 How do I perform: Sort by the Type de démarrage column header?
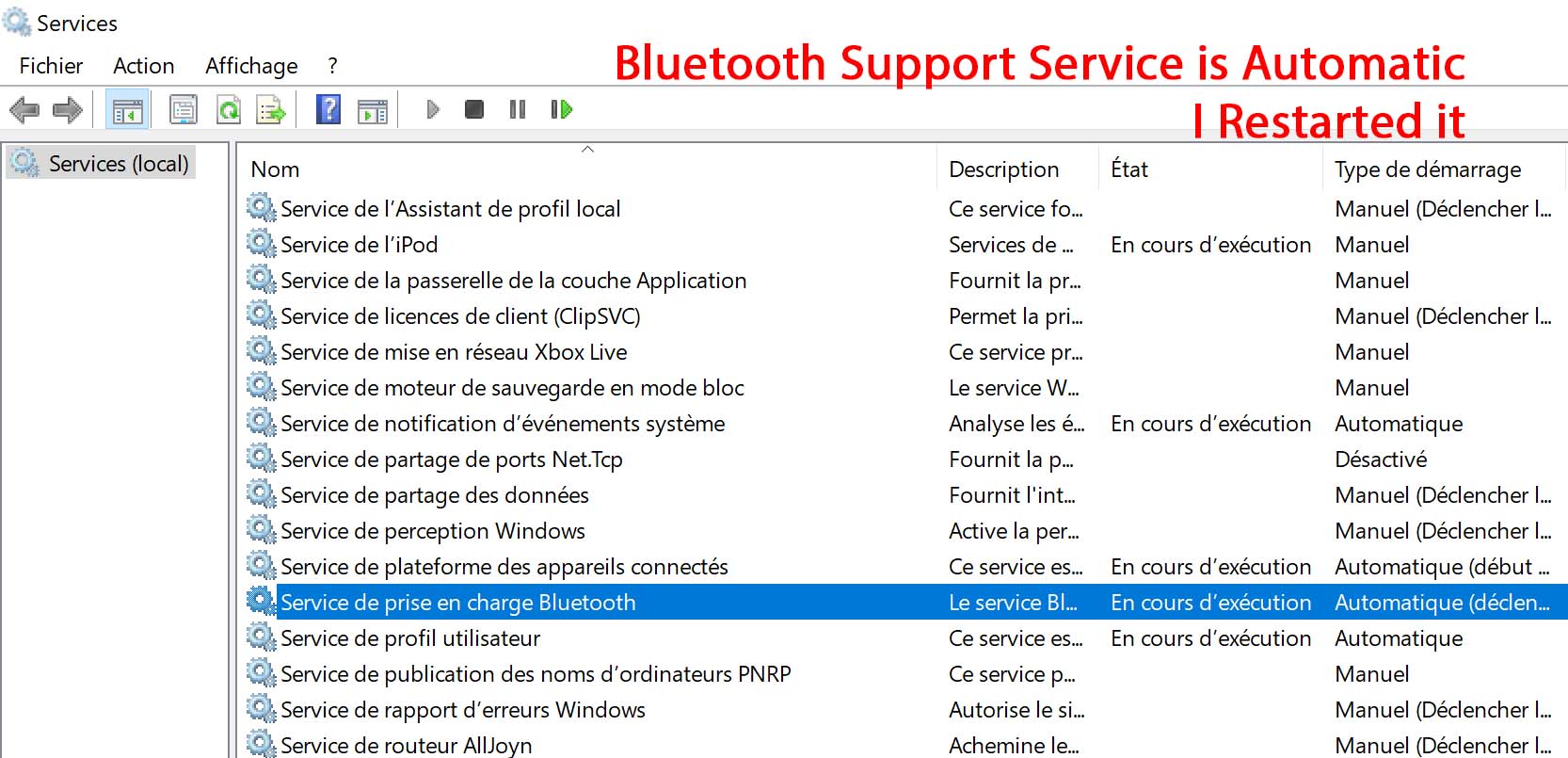point(1427,169)
